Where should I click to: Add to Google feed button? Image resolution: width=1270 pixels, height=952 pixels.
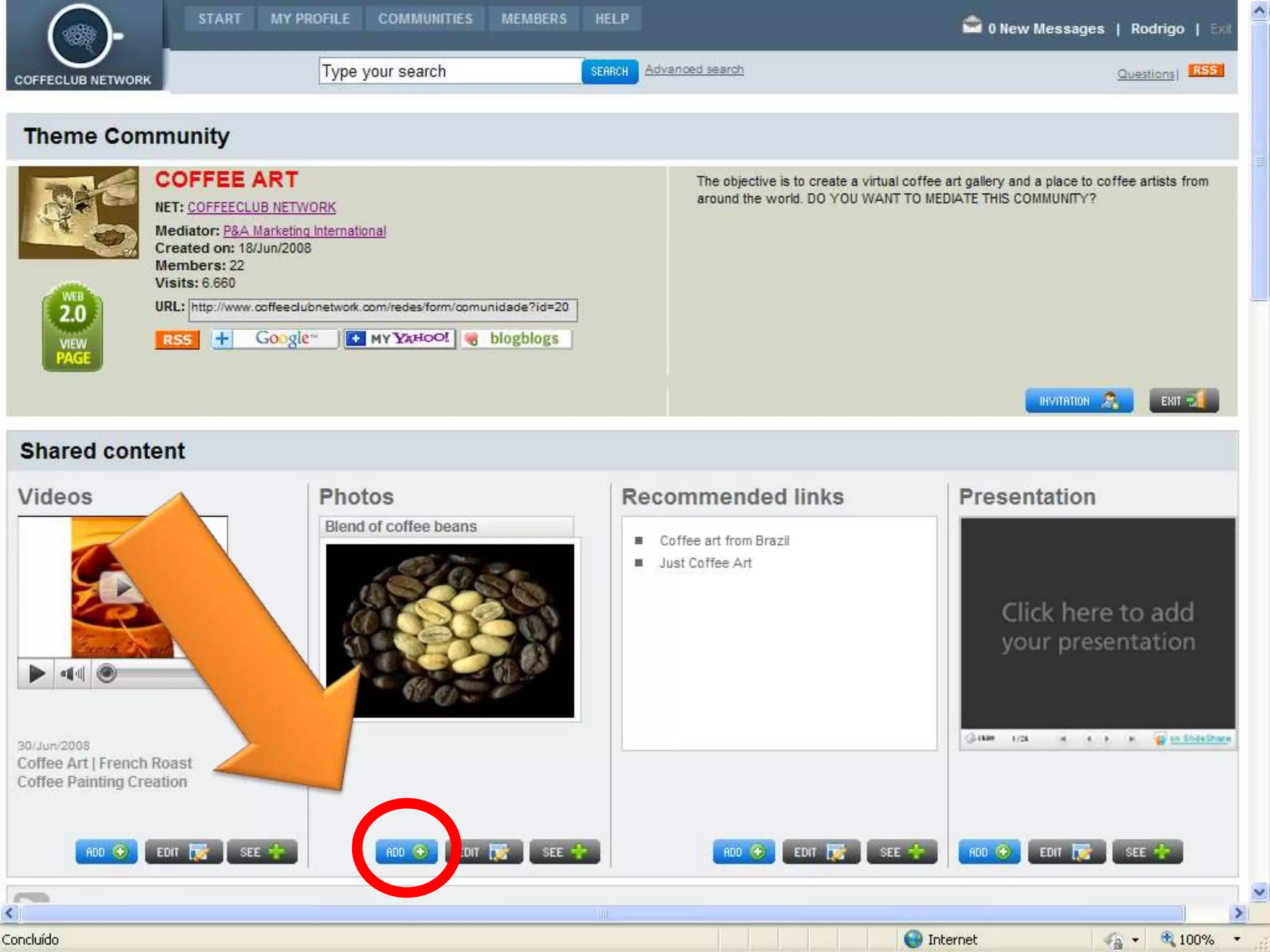tap(275, 338)
